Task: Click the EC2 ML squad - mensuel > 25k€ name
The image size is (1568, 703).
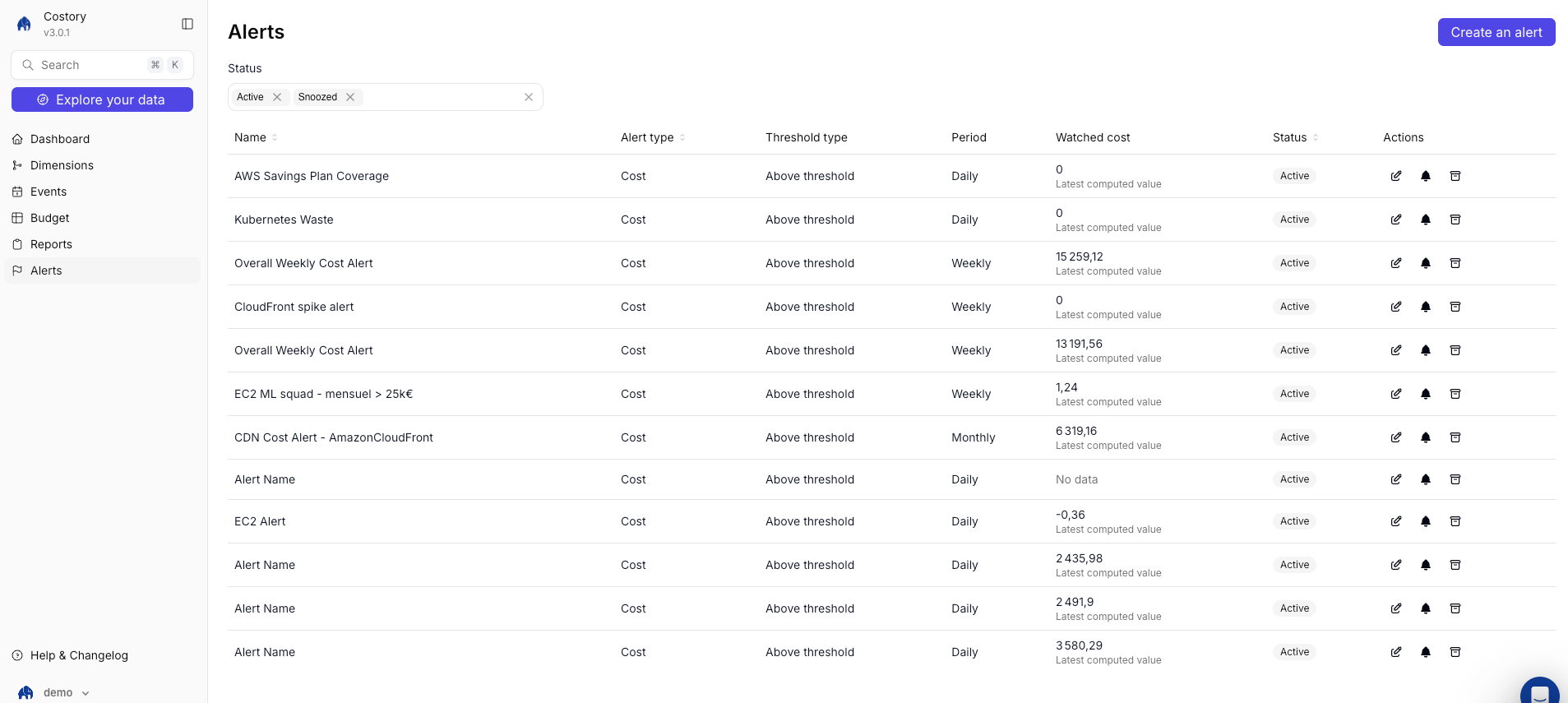Action: (x=323, y=394)
